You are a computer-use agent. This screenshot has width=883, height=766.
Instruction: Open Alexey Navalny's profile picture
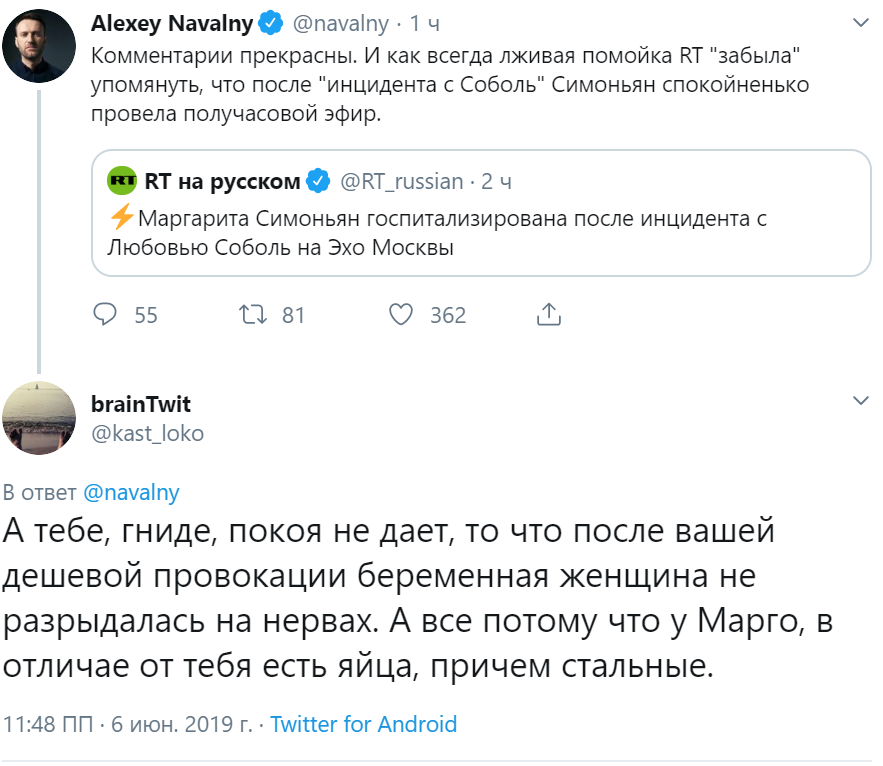40,47
